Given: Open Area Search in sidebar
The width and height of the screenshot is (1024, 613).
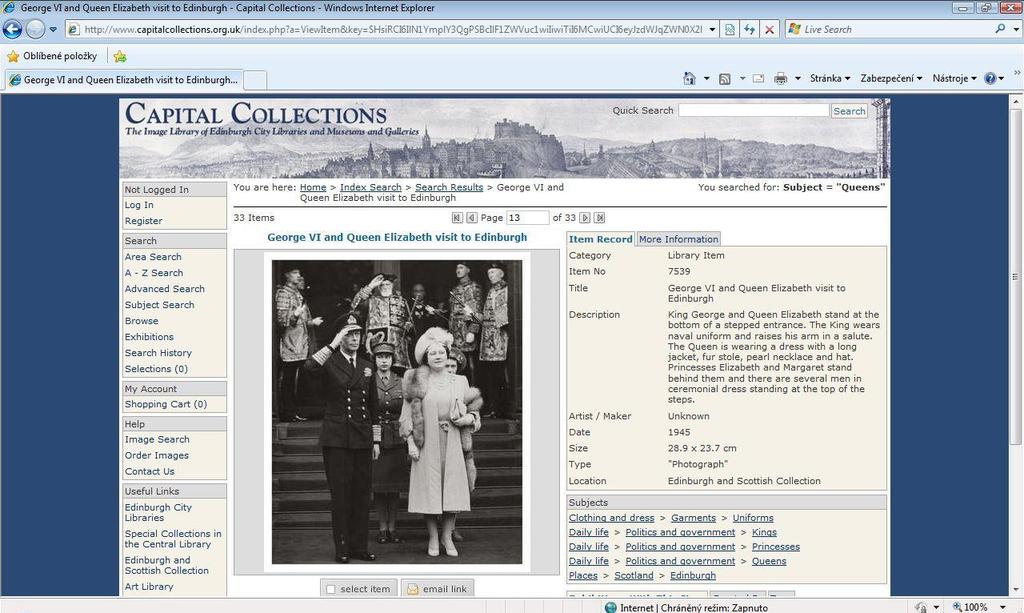Looking at the screenshot, I should 153,257.
